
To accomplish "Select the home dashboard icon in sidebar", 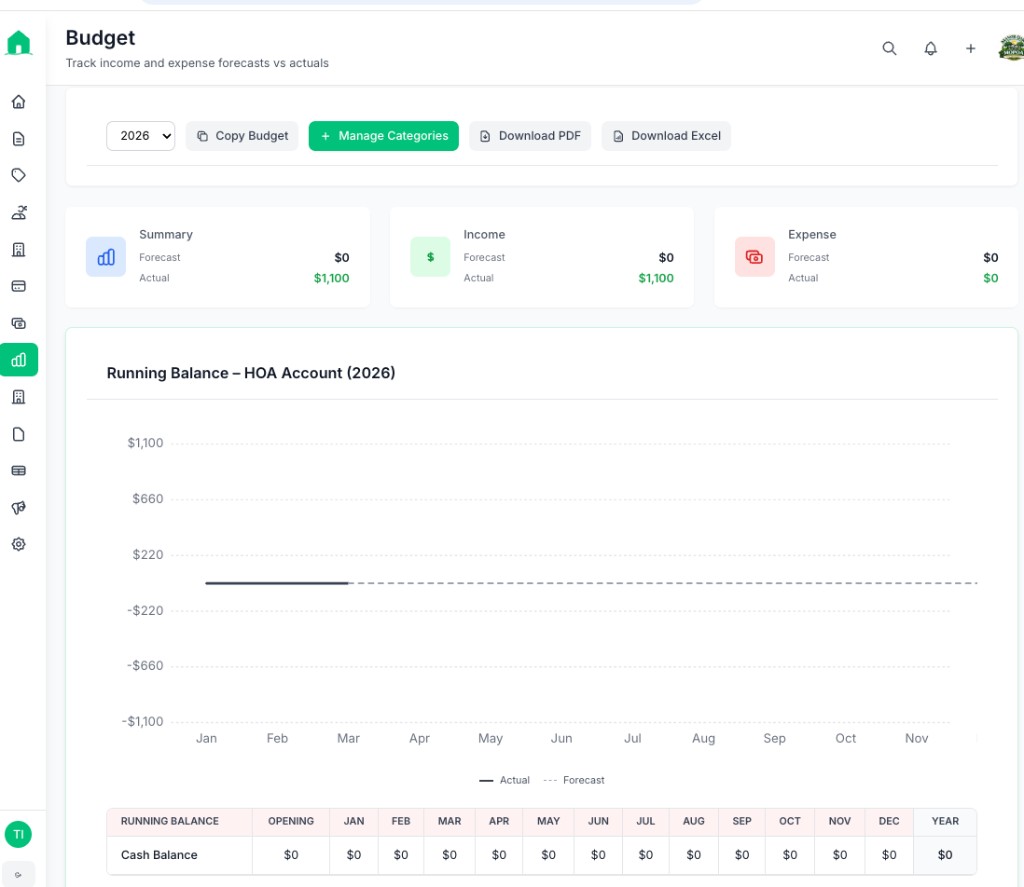I will 19,101.
